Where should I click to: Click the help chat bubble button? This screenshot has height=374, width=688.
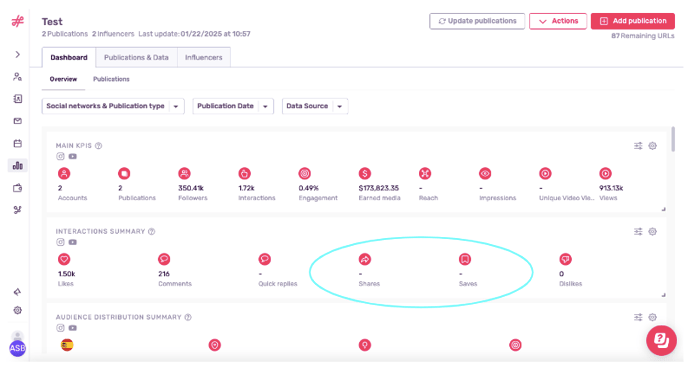(x=661, y=340)
